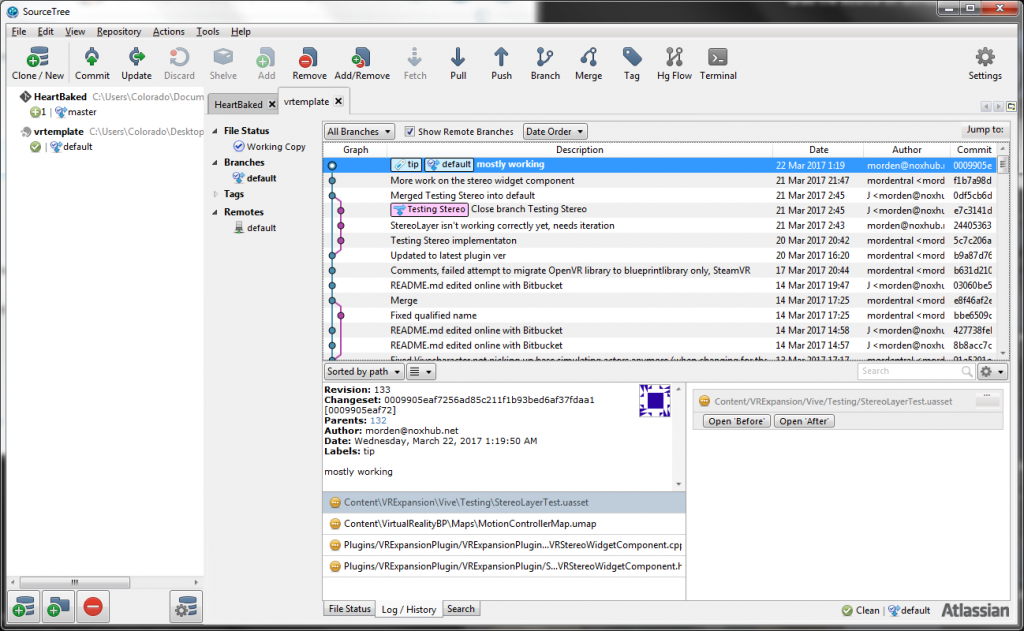Switch to the File Status bottom tab
This screenshot has height=631, width=1024.
pos(349,609)
